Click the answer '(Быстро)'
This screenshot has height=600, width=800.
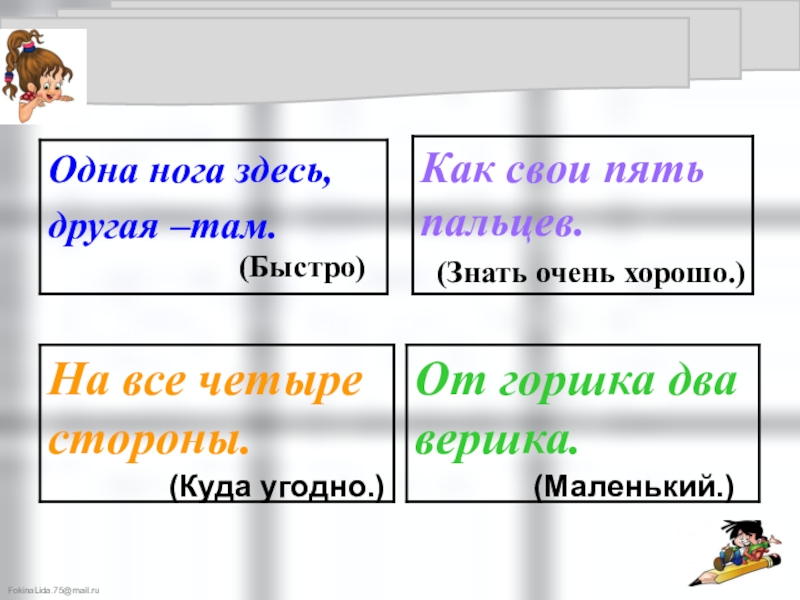pos(302,267)
